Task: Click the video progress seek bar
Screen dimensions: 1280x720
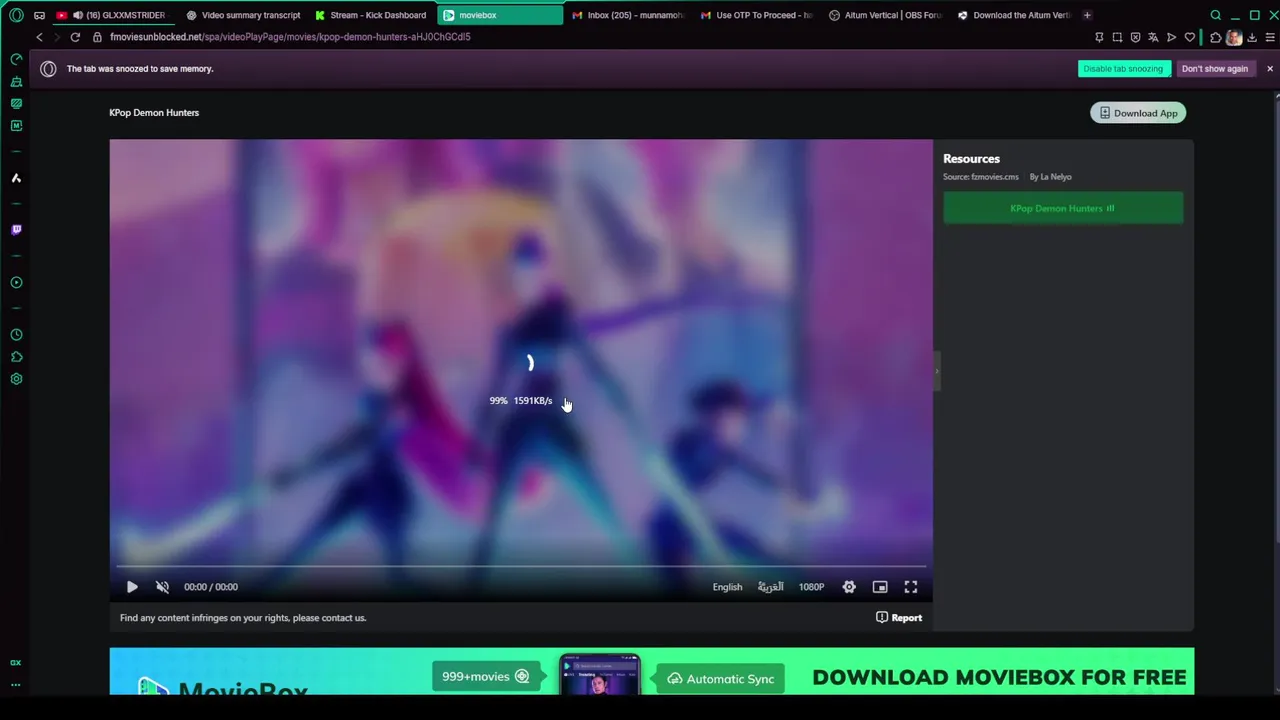Action: [x=521, y=566]
